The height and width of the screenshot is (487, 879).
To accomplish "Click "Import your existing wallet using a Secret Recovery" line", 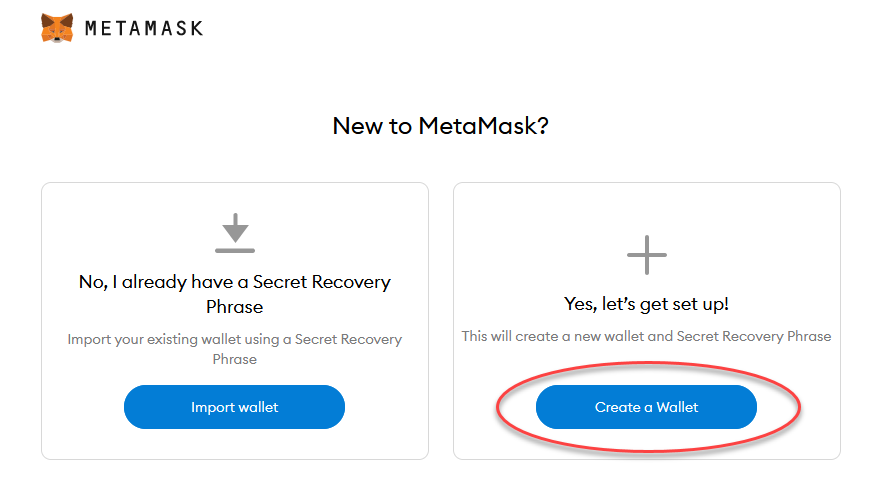I will pyautogui.click(x=235, y=339).
